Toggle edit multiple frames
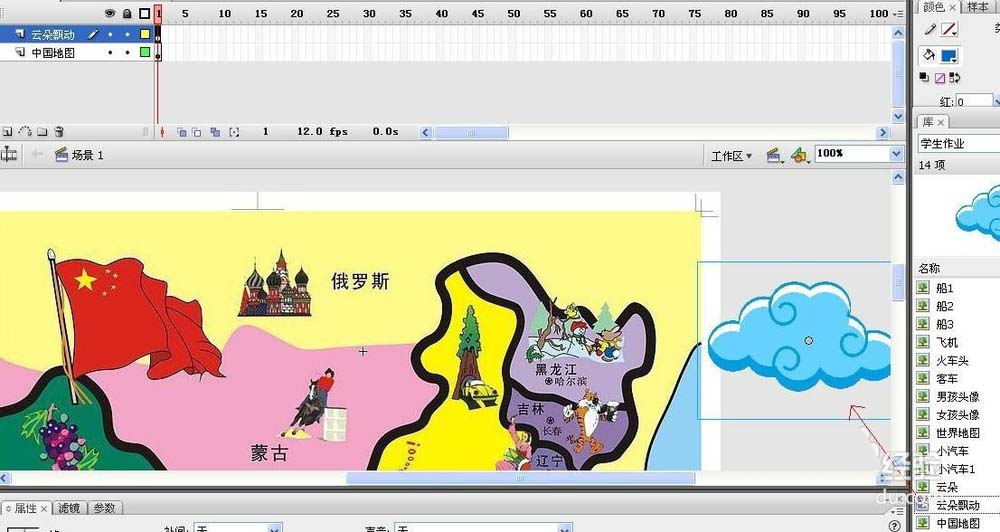Viewport: 1000px width, 532px height. (216, 132)
